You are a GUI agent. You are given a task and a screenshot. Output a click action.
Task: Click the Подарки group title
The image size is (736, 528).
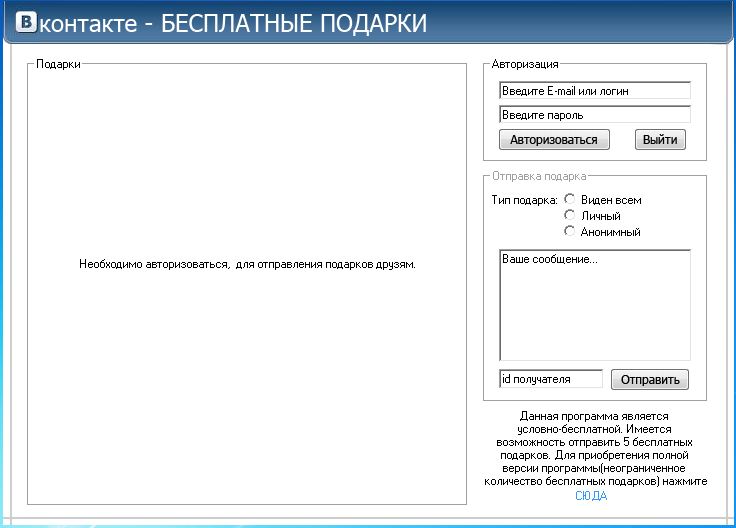[58, 64]
